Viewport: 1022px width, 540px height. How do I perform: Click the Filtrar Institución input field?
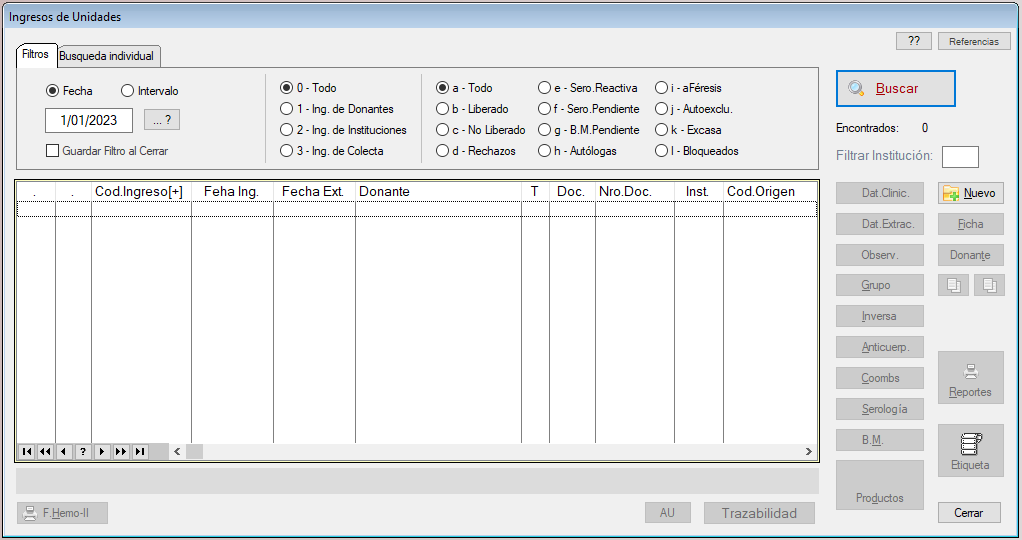click(x=960, y=157)
